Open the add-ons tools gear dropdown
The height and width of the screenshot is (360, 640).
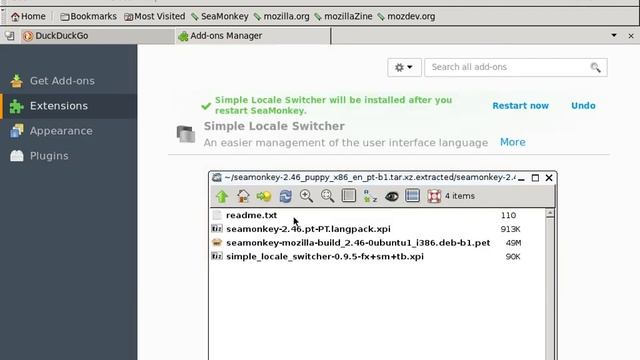click(404, 67)
